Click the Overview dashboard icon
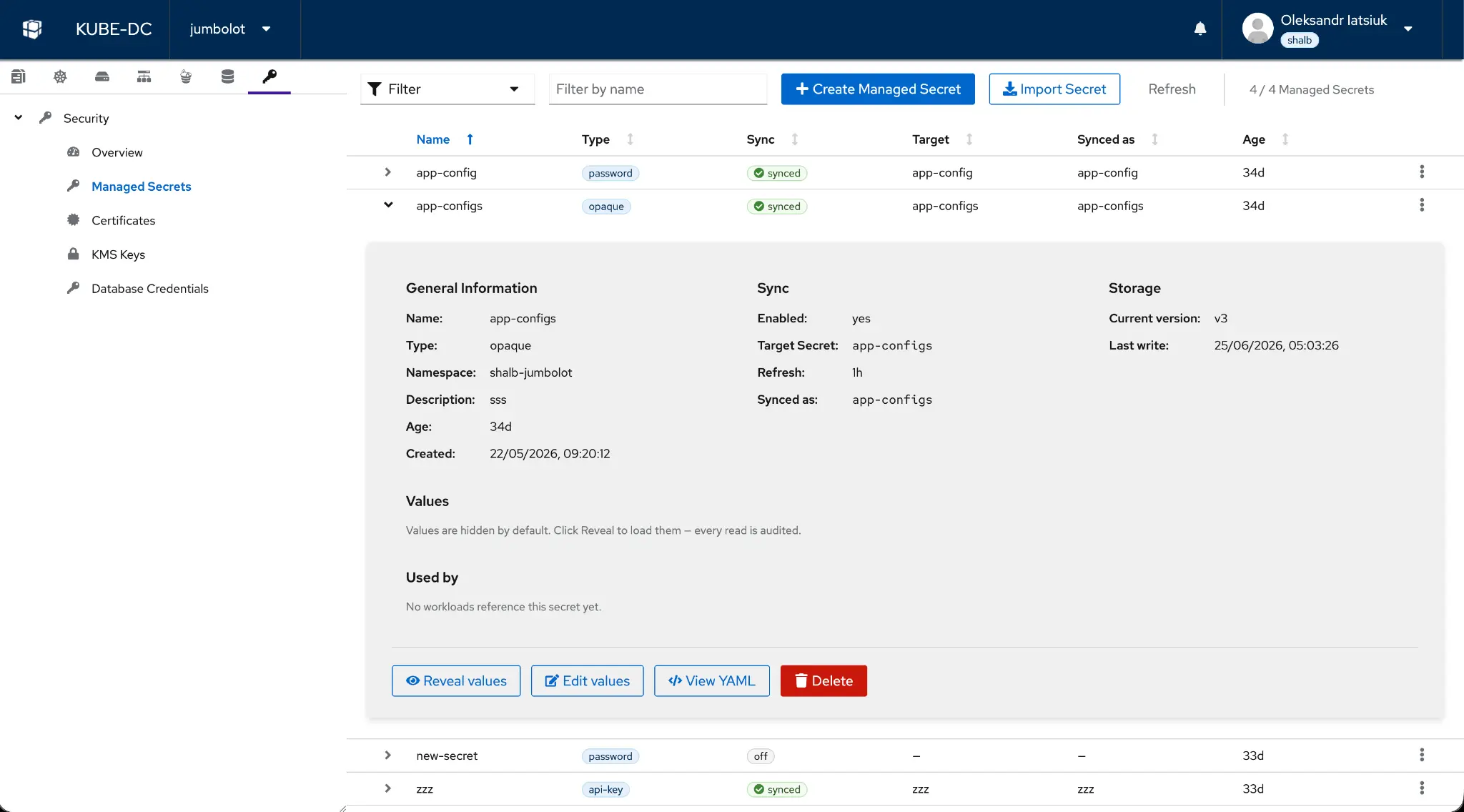Image resolution: width=1464 pixels, height=812 pixels. pos(73,152)
